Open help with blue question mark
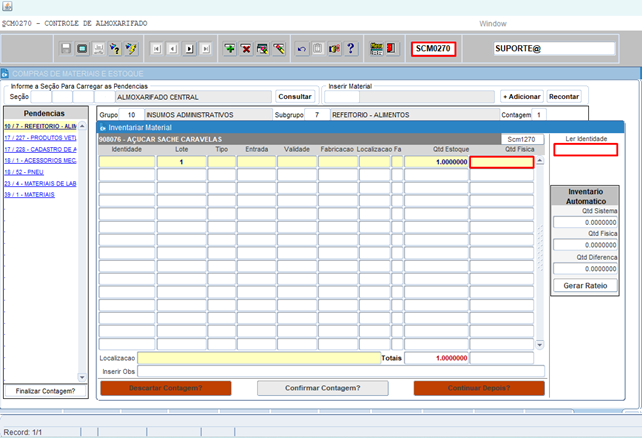This screenshot has height=438, width=642. click(350, 49)
